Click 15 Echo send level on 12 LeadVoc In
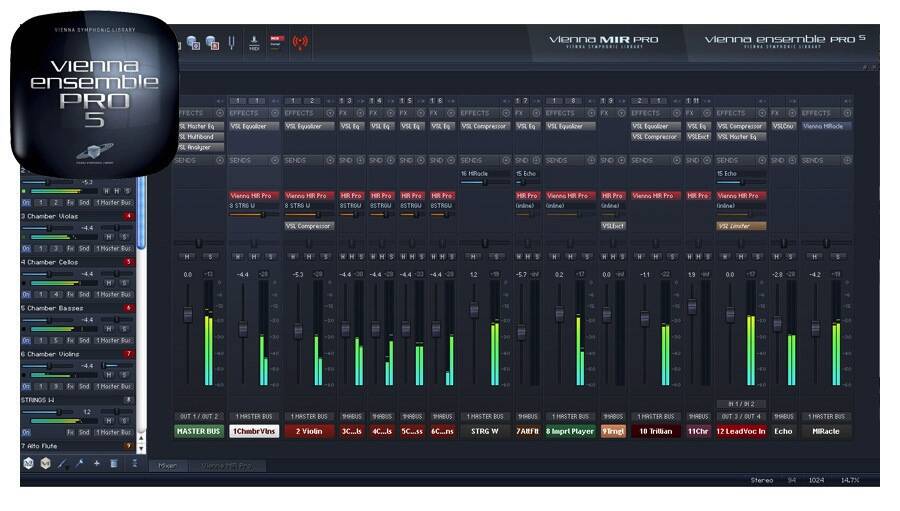900x511 pixels. [x=741, y=183]
